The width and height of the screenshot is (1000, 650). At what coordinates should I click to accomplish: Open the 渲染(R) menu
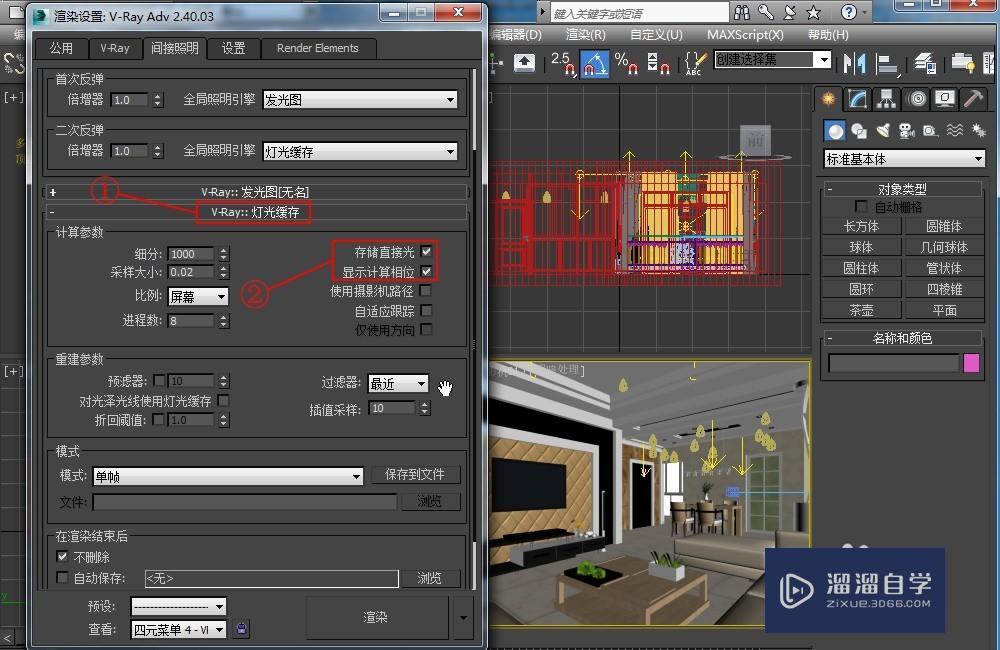tap(586, 34)
